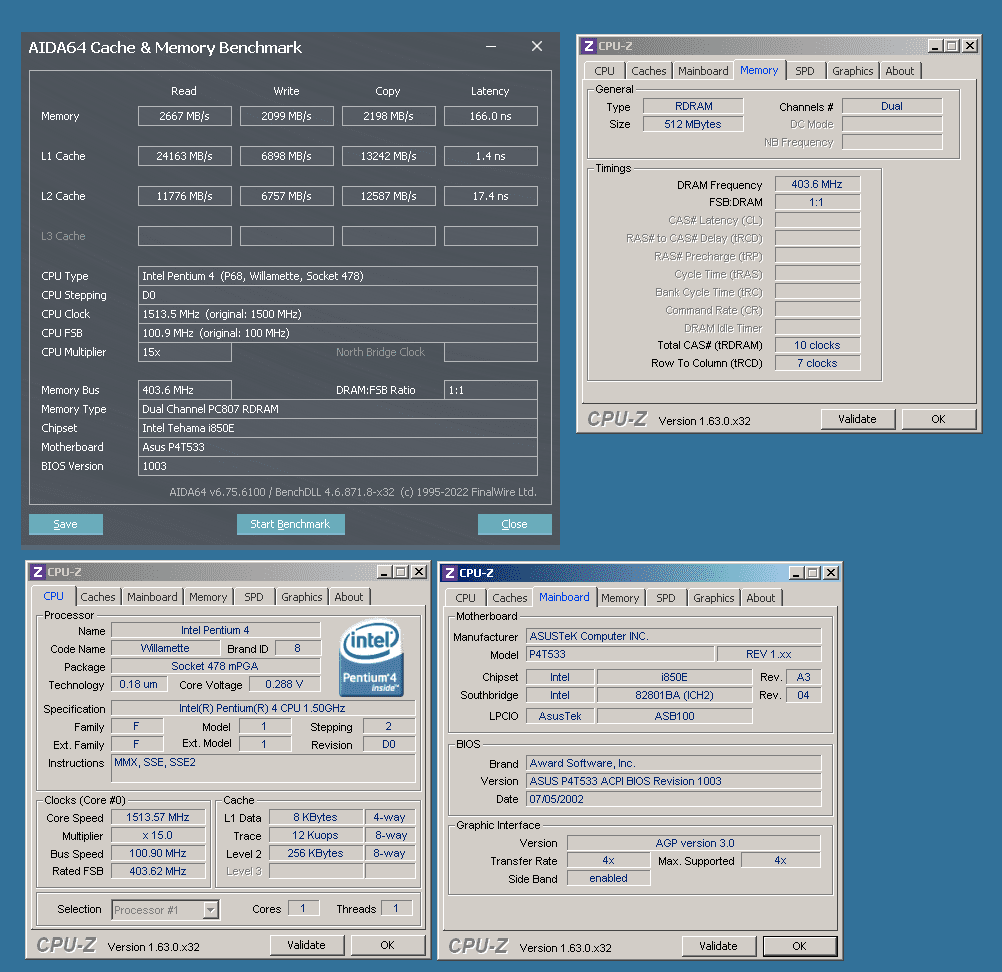The image size is (1002, 972).
Task: Select the Mainboard tab in the CPU-tab CPU-Z window
Action: (152, 597)
